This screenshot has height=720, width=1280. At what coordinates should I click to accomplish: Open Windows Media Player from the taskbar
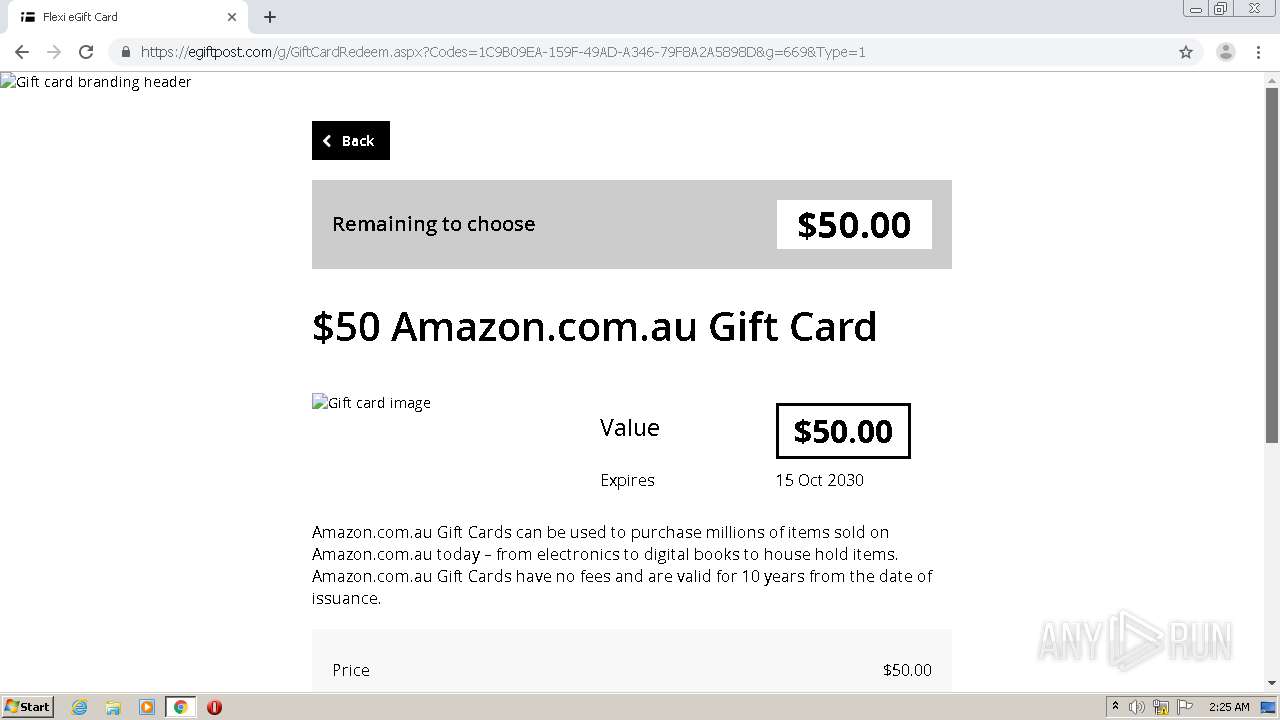pyautogui.click(x=147, y=707)
